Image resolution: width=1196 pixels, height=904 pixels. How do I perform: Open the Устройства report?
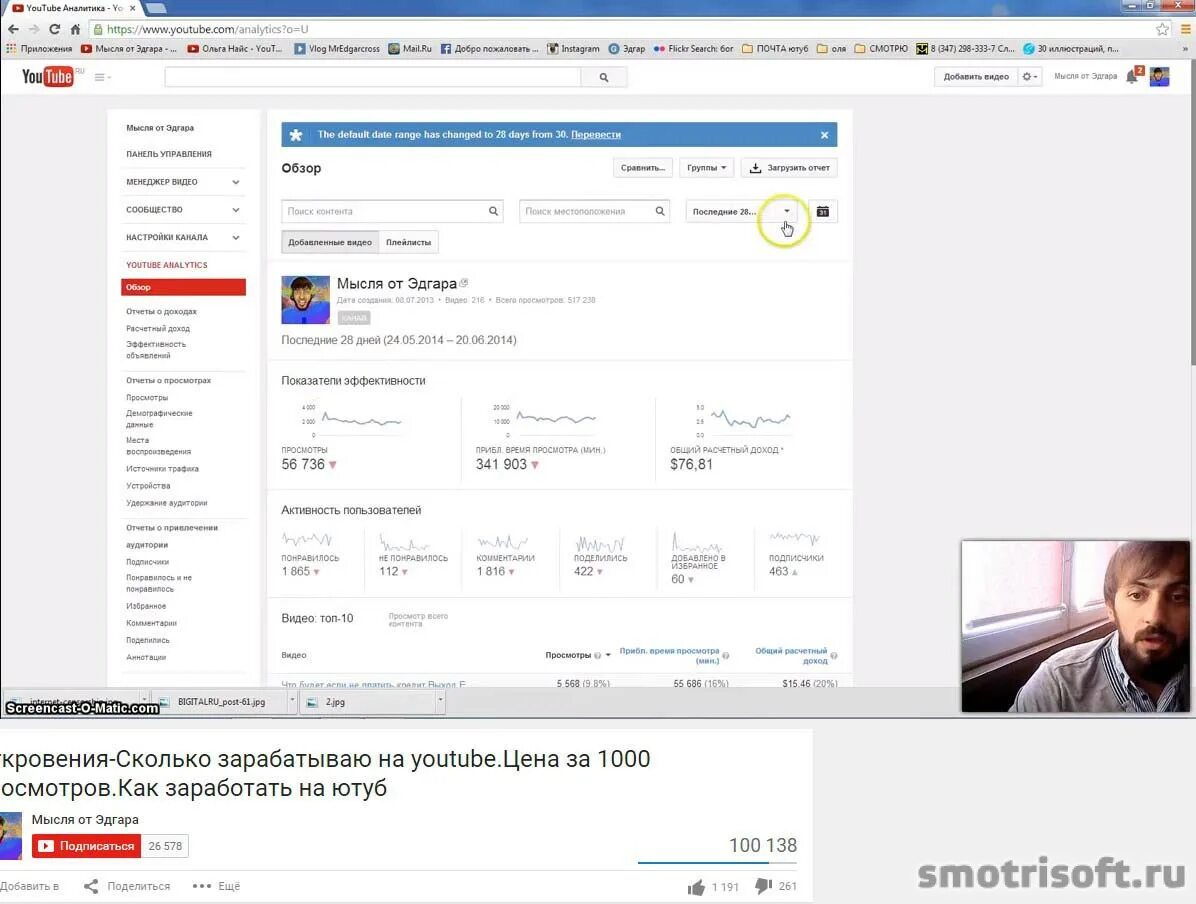click(148, 486)
